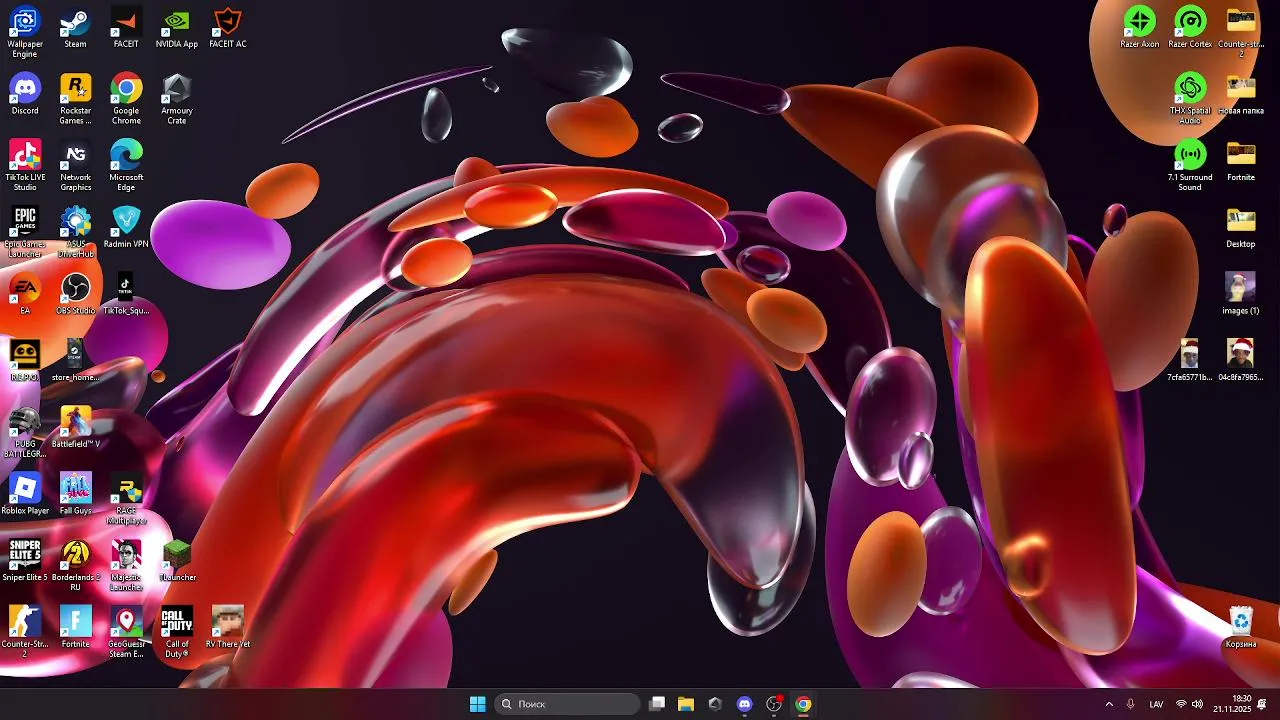The height and width of the screenshot is (720, 1280).
Task: Click the microphone tray icon
Action: point(1131,704)
